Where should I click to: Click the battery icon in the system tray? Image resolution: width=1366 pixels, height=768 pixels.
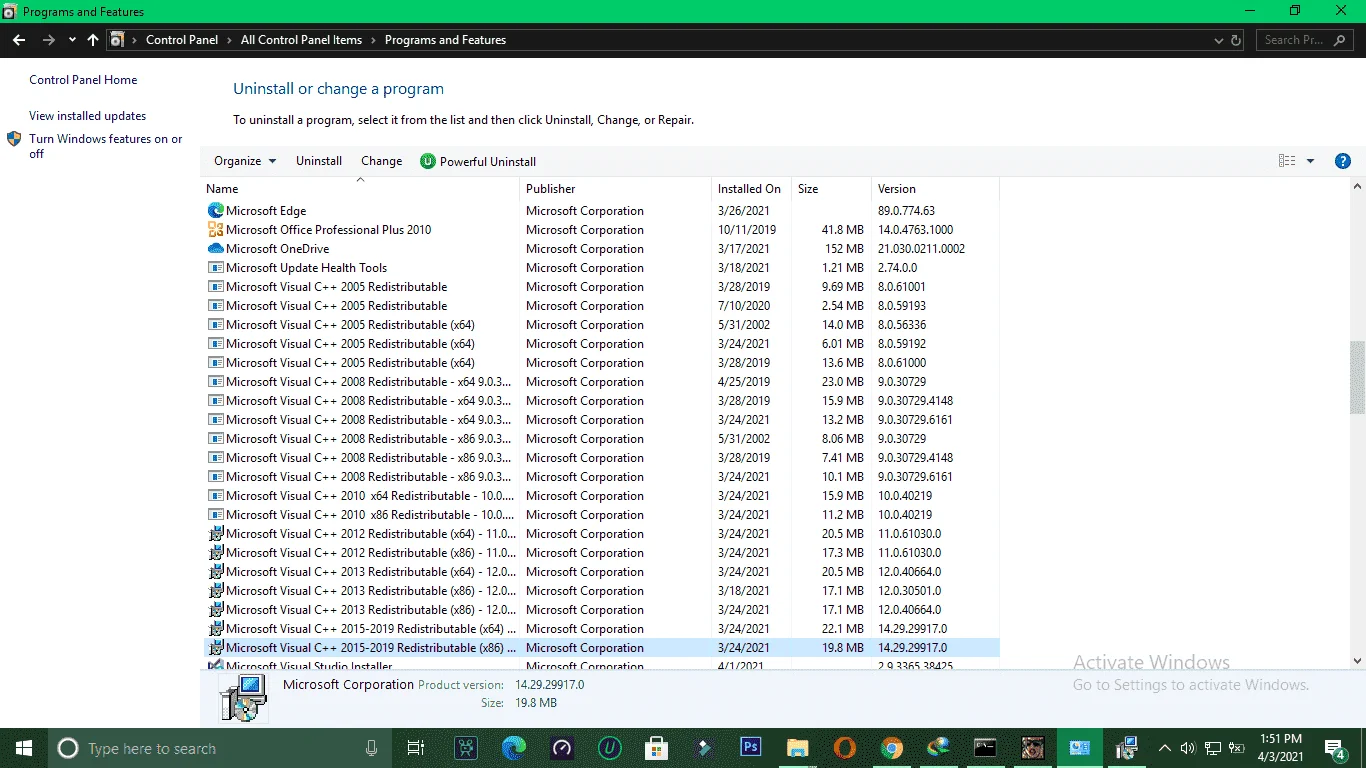point(1236,748)
